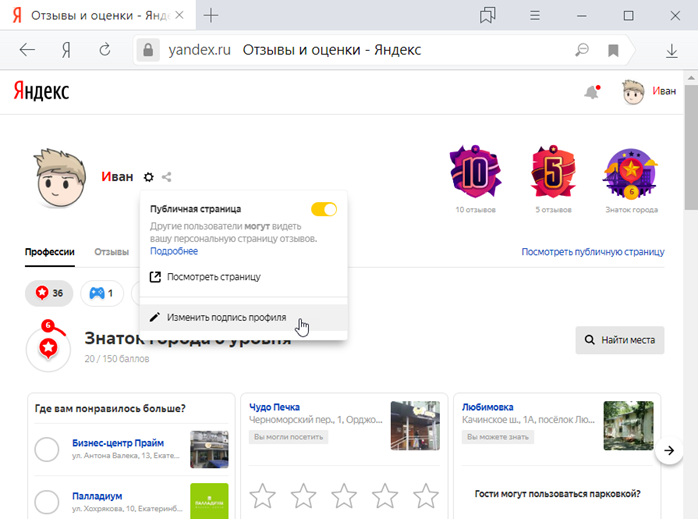Open the Любимовка link

tap(487, 407)
